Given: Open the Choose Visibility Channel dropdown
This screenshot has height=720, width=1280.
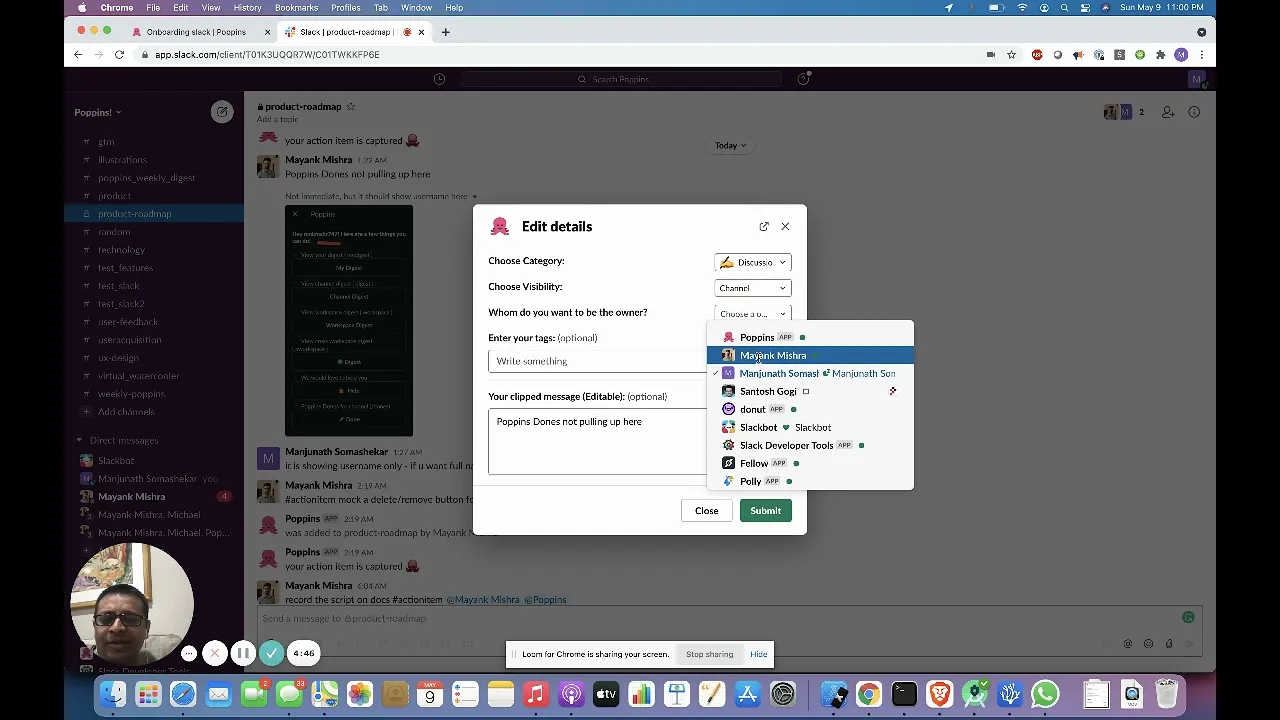Looking at the screenshot, I should coord(753,288).
